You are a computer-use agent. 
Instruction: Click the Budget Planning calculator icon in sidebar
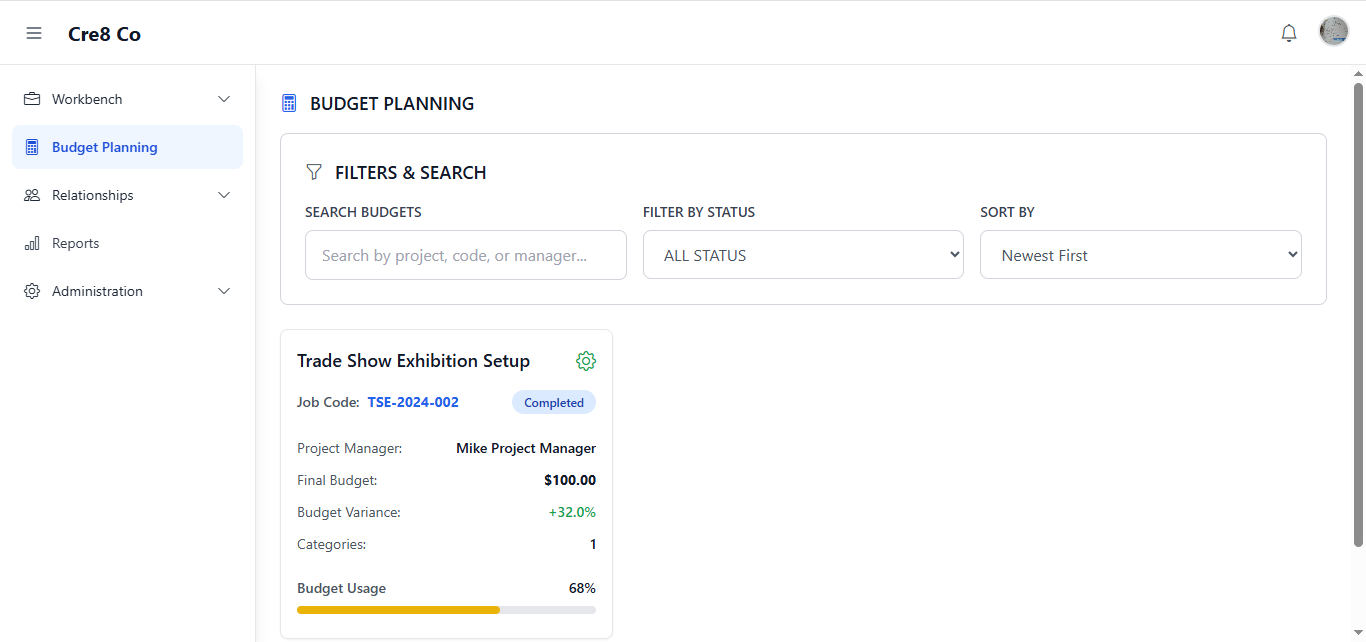[x=32, y=147]
